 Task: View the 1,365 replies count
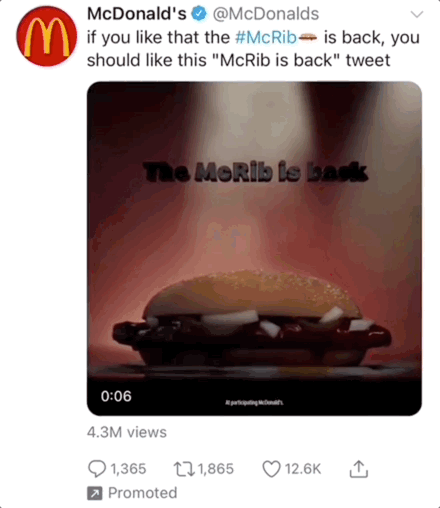pyautogui.click(x=128, y=469)
